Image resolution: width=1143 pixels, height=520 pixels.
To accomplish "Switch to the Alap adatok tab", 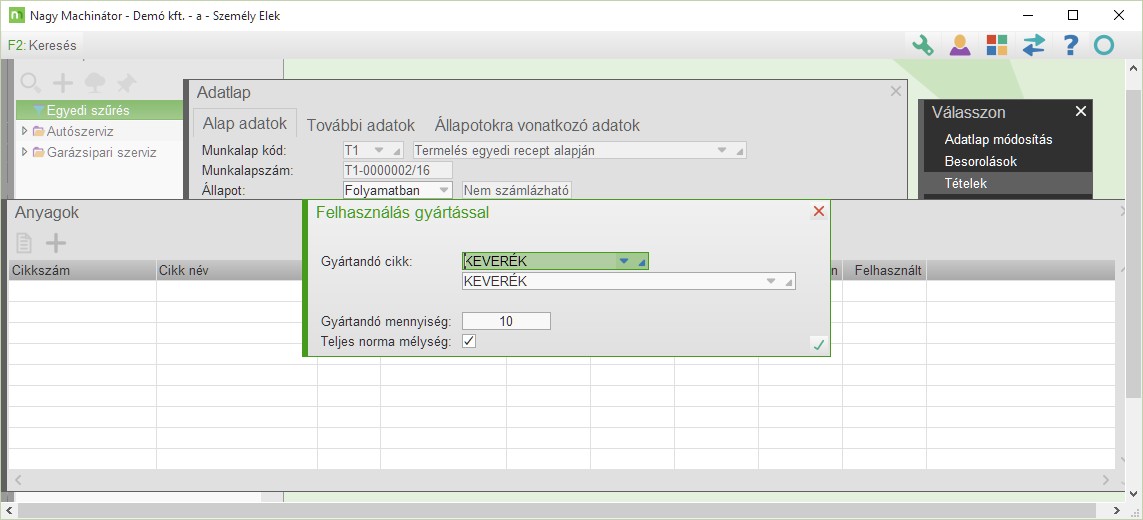I will point(245,123).
